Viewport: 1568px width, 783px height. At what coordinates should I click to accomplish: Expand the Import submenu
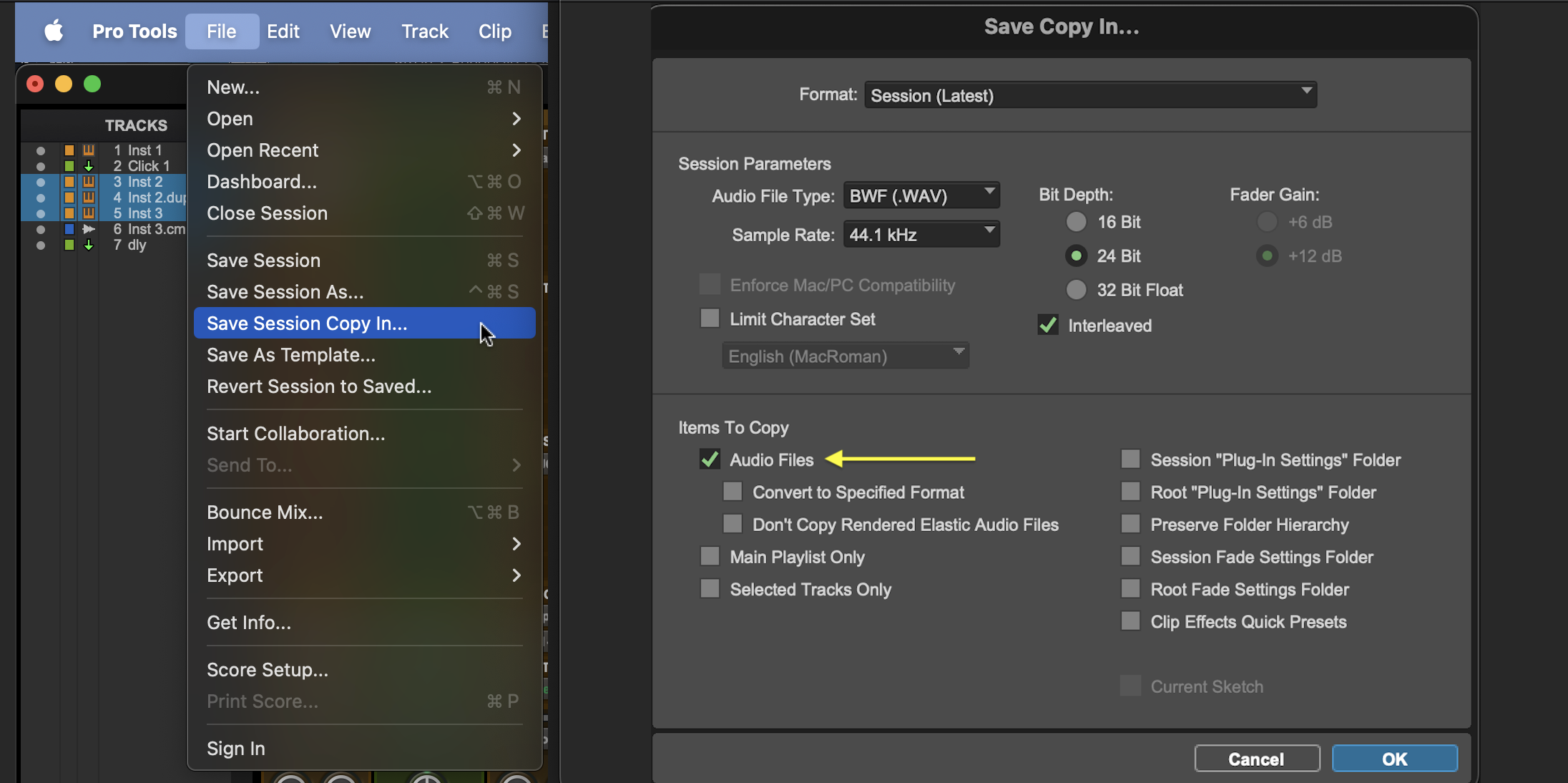(365, 544)
